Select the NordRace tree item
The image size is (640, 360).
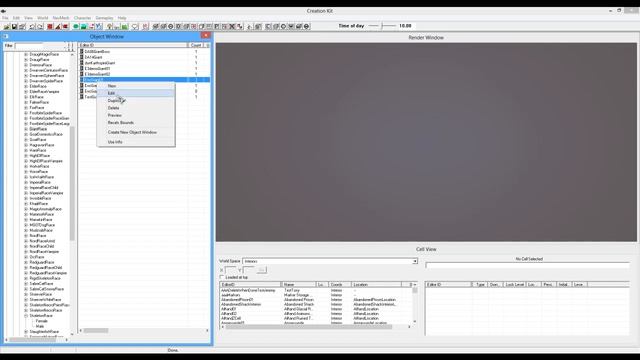pyautogui.click(x=38, y=236)
